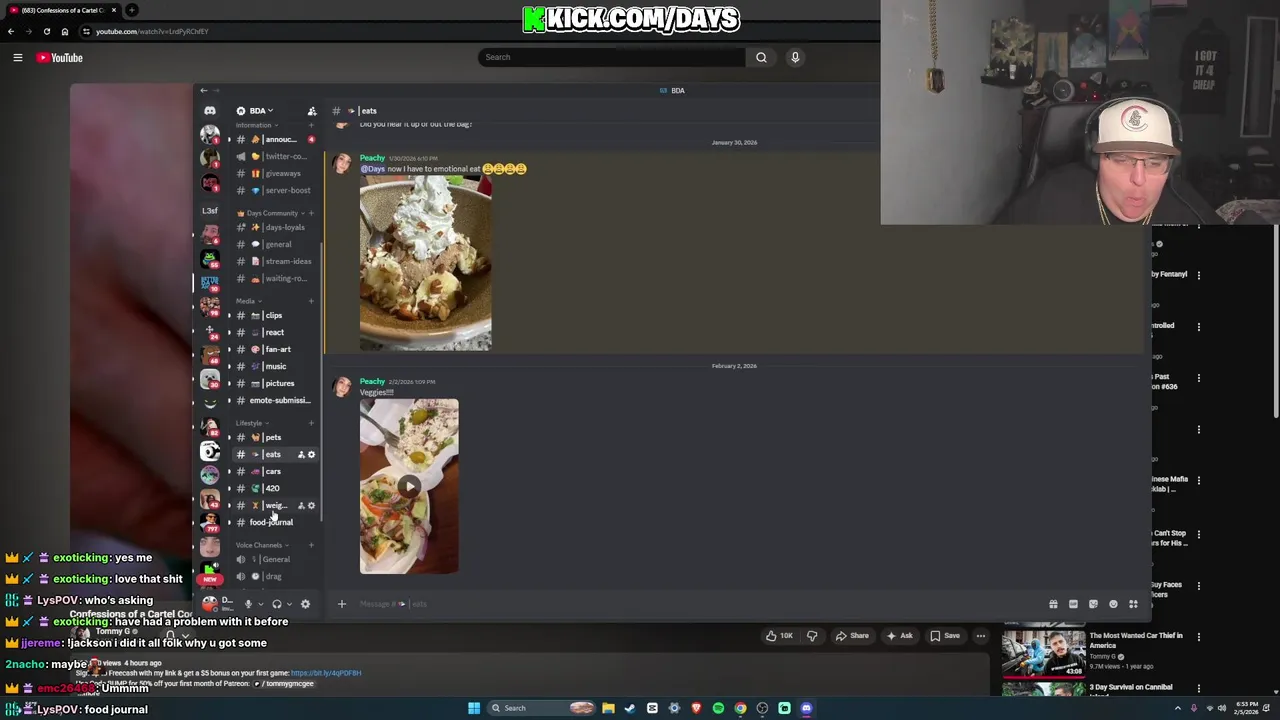
Task: Open the clips channel
Action: pos(274,316)
